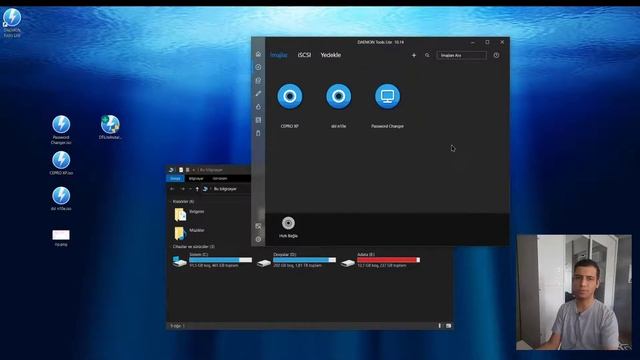Select the Adata (E:) drive

(380, 260)
